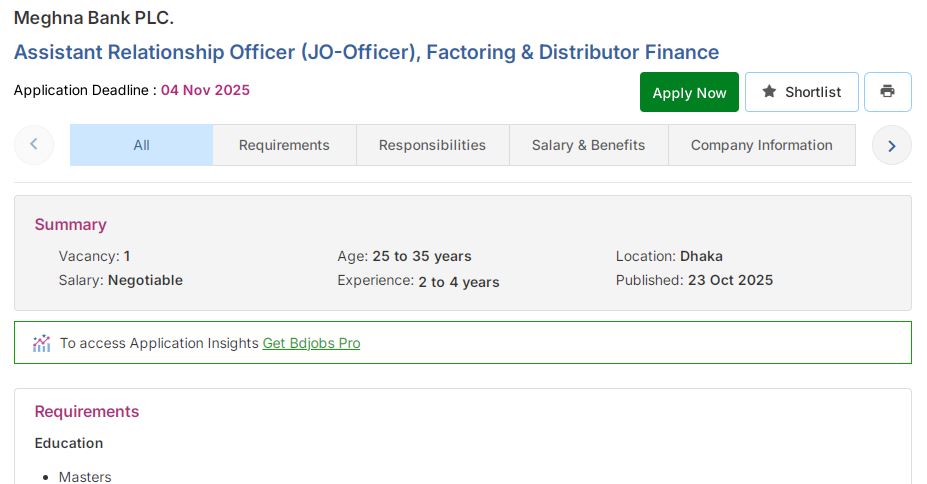Click the 04 Nov 2025 deadline date
The height and width of the screenshot is (484, 927).
[x=205, y=90]
